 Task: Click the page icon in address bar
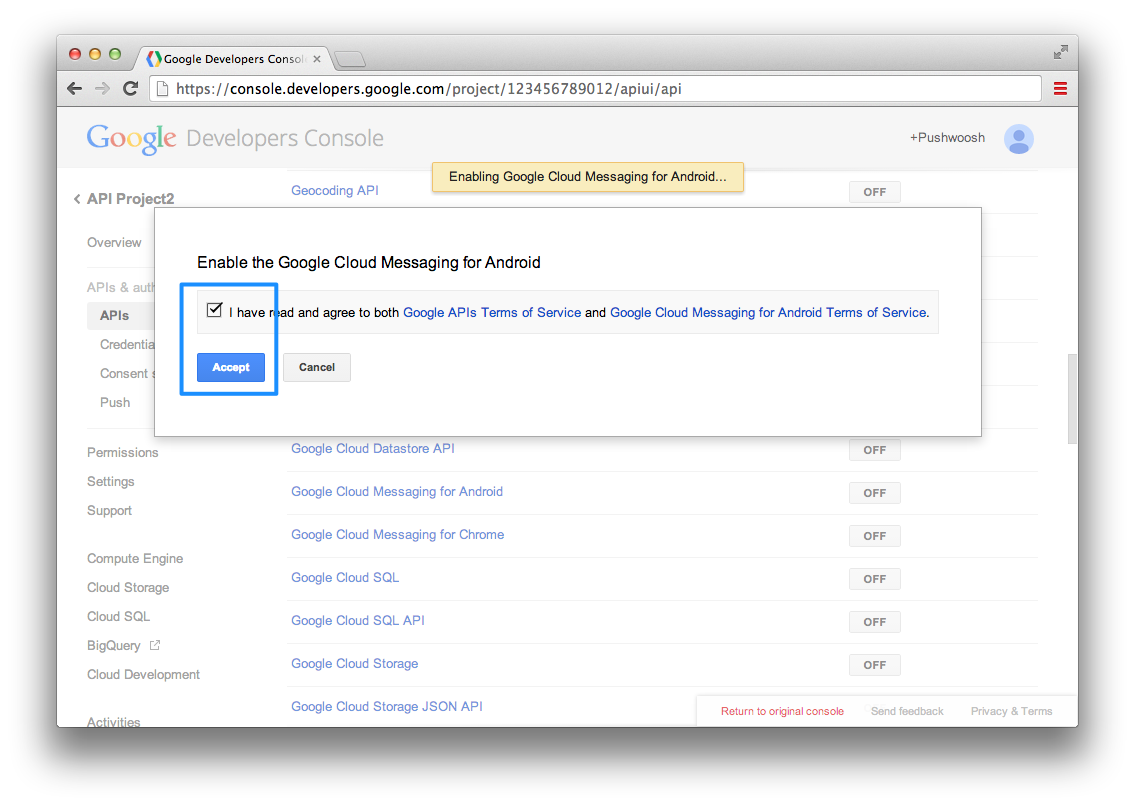[x=163, y=88]
